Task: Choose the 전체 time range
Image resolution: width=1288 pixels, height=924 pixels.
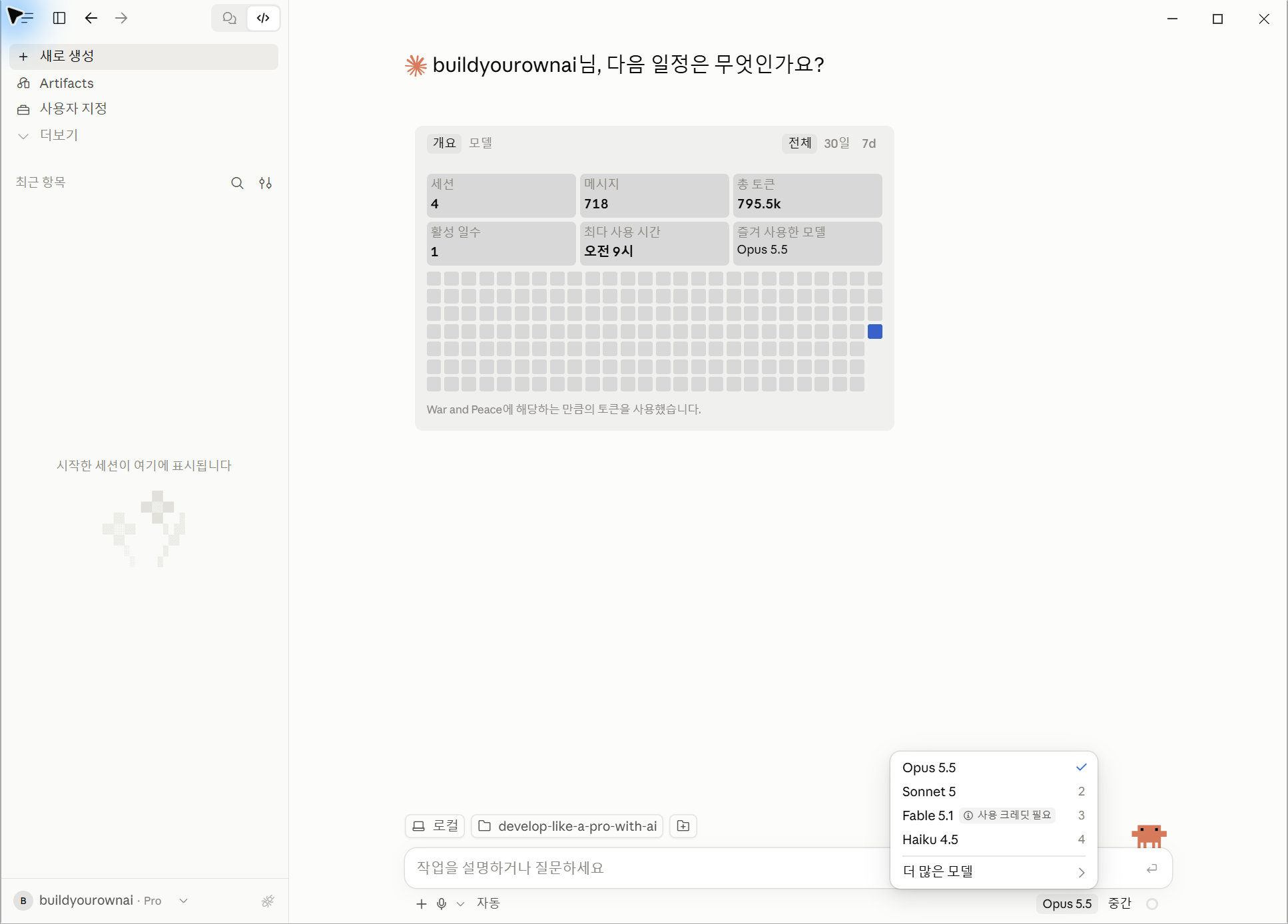Action: click(799, 143)
